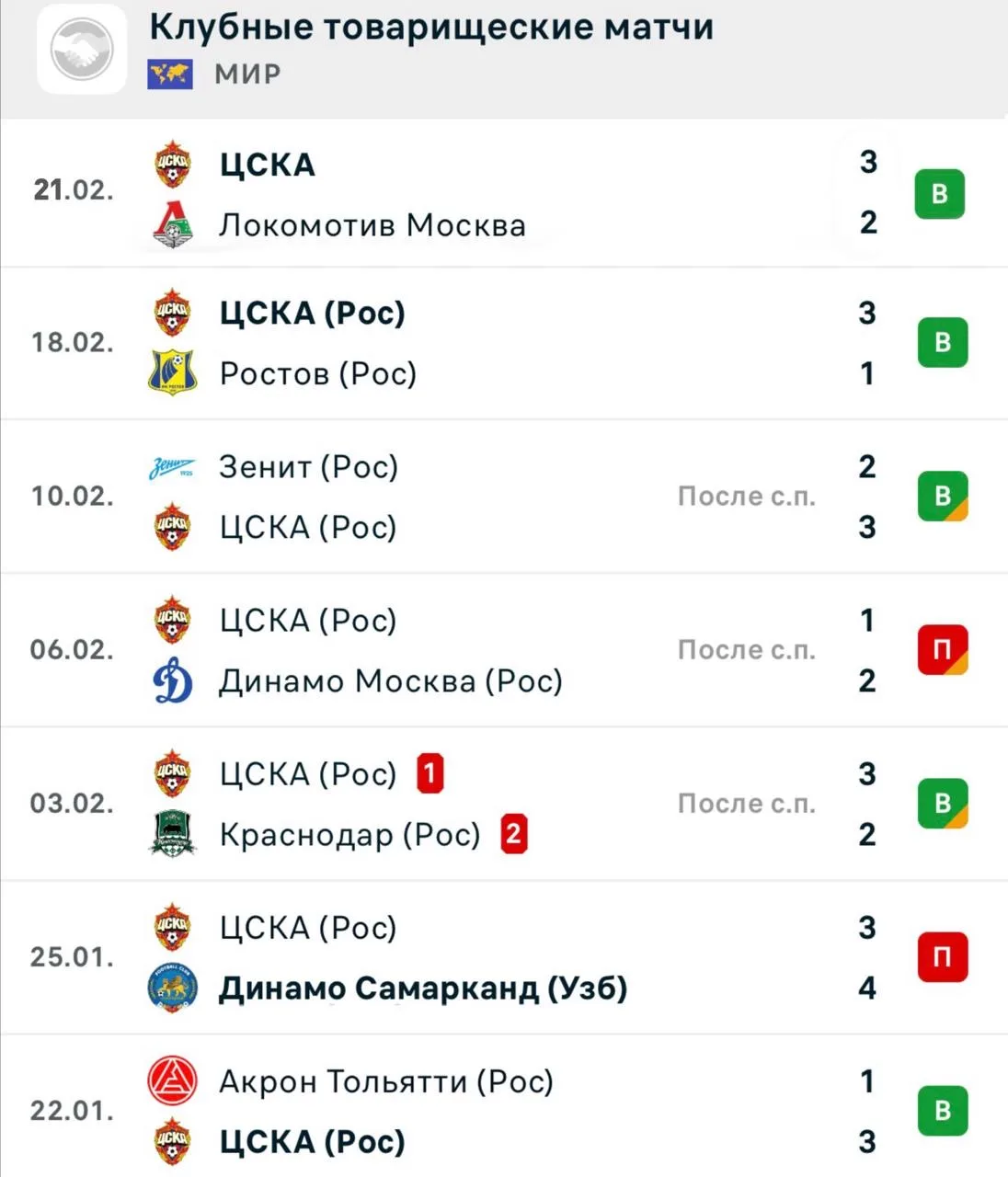Open the Клубные товарищеские матчи league header
The height and width of the screenshot is (1177, 1008).
[x=431, y=28]
